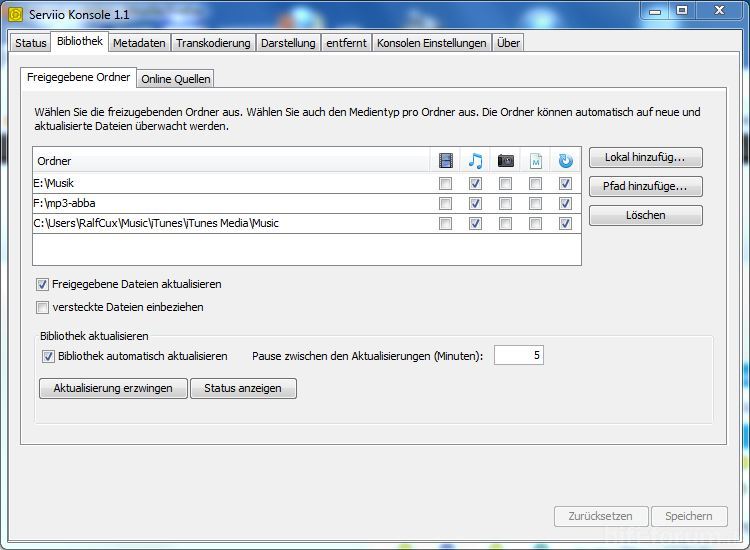Uncheck 'Freigegebene Dateien aktualisieren'
The height and width of the screenshot is (550, 750).
click(42, 285)
